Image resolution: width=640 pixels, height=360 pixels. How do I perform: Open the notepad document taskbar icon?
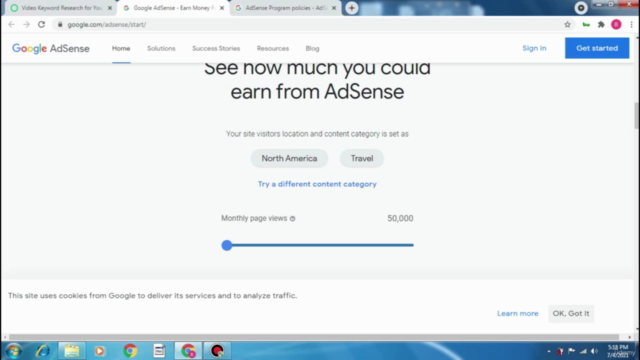tap(159, 351)
